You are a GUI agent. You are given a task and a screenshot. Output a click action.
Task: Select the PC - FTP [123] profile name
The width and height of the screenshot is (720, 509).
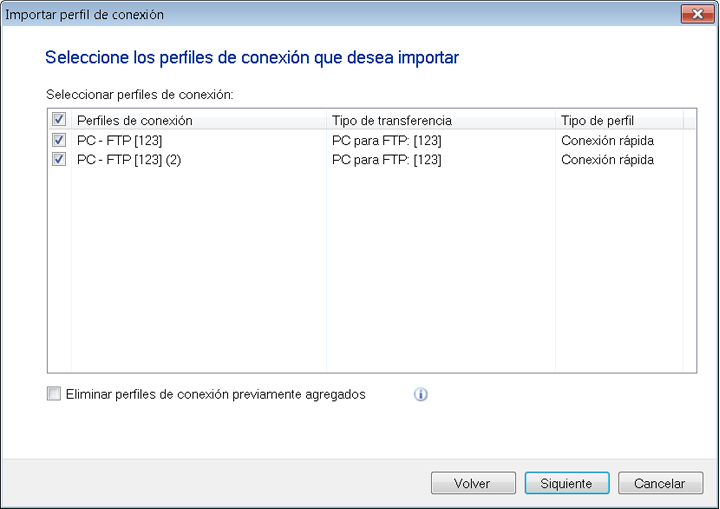pyautogui.click(x=119, y=141)
